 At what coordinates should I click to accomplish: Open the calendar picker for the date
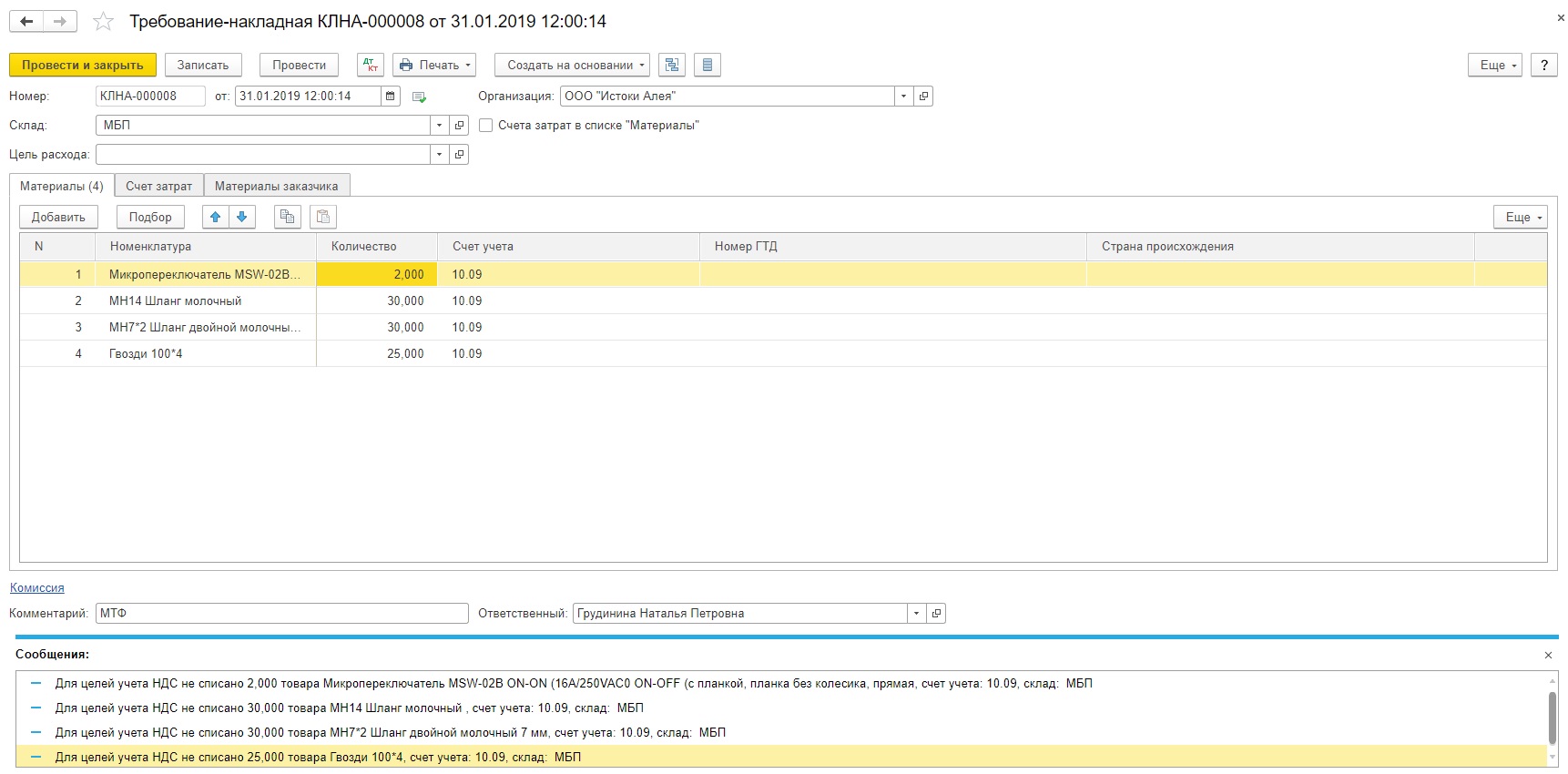(391, 96)
